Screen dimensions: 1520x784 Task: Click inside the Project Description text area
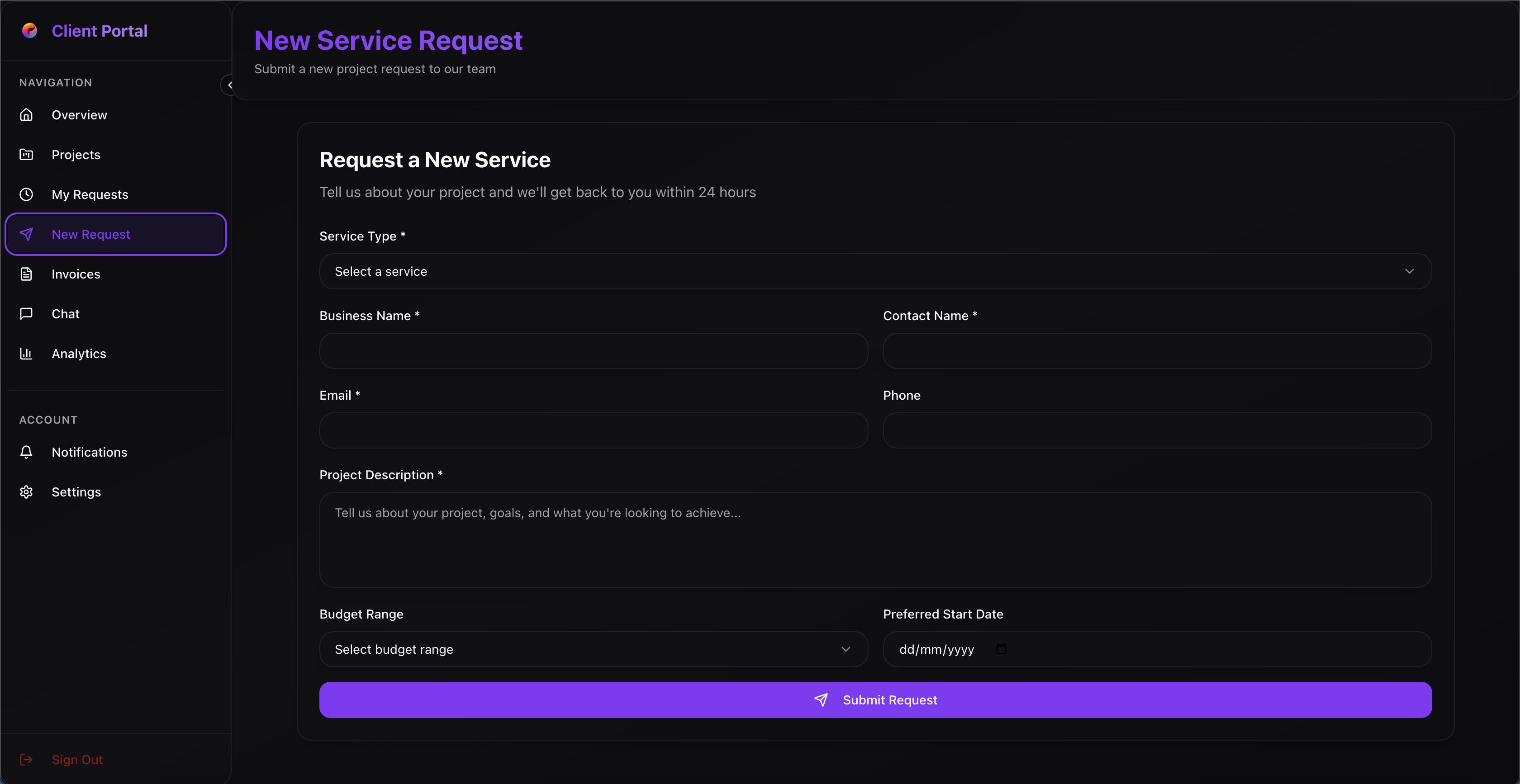pyautogui.click(x=874, y=540)
